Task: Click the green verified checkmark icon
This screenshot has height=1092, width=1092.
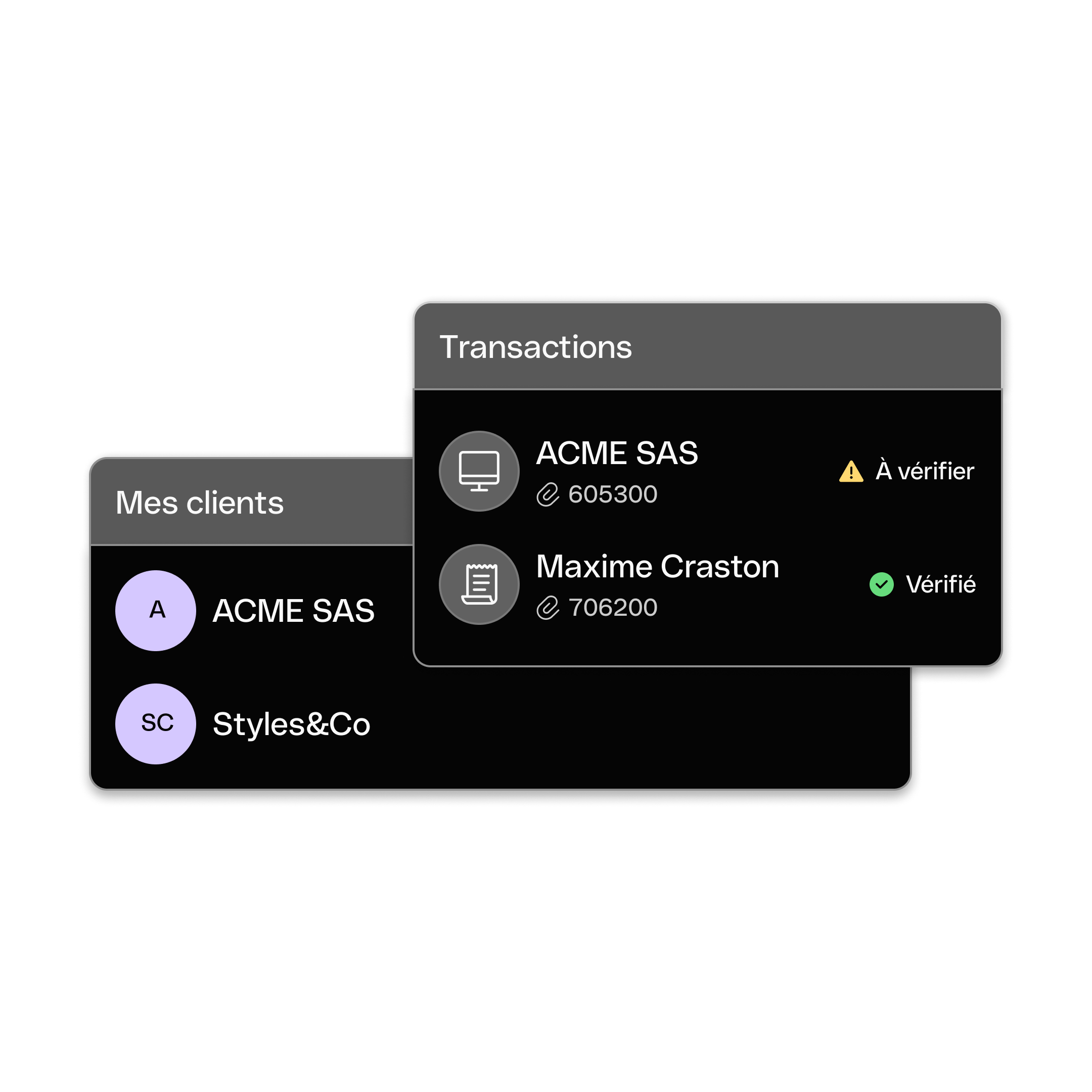Action: tap(881, 584)
